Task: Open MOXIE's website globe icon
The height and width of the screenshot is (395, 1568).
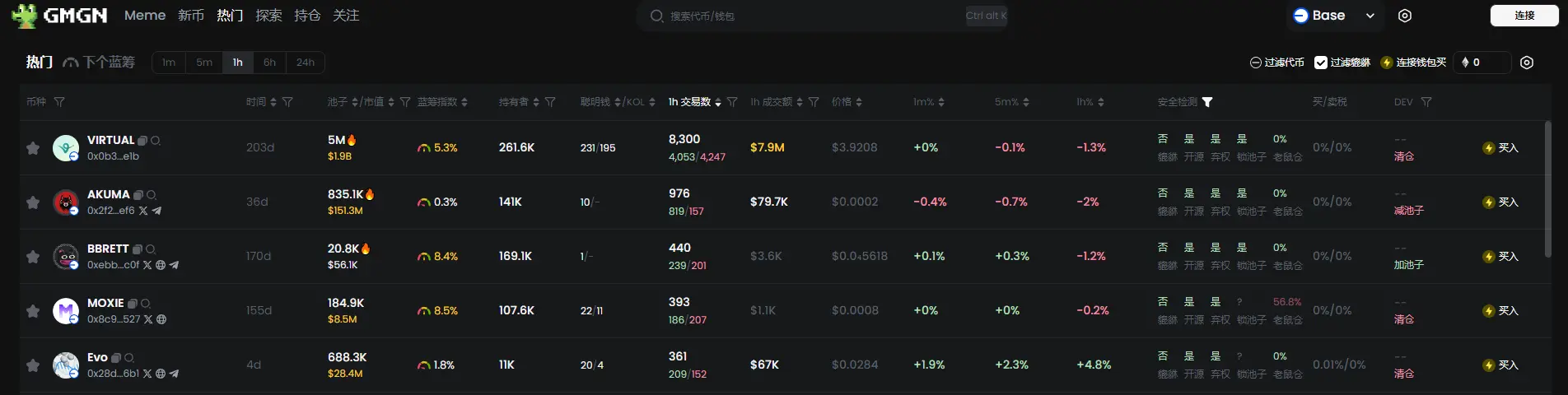Action: coord(161,319)
